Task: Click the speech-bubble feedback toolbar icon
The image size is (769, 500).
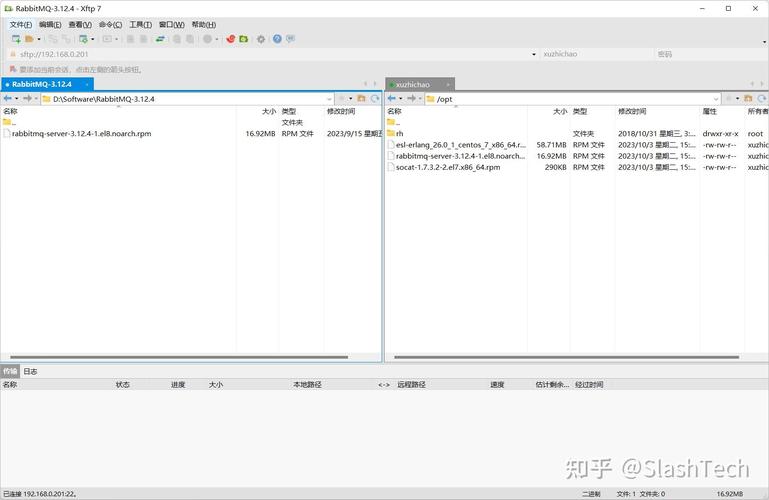Action: 290,38
